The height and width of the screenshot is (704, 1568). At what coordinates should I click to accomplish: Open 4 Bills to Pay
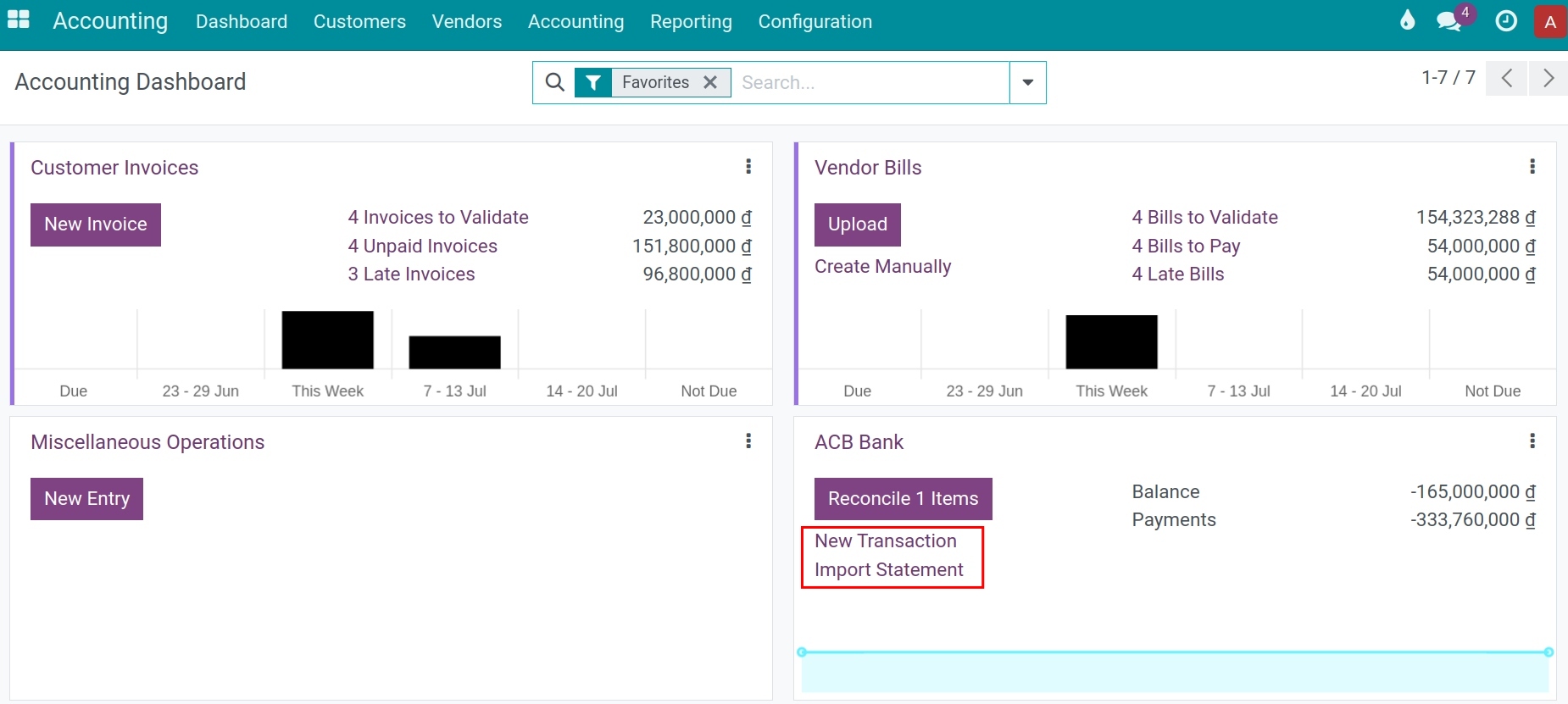click(x=1186, y=247)
